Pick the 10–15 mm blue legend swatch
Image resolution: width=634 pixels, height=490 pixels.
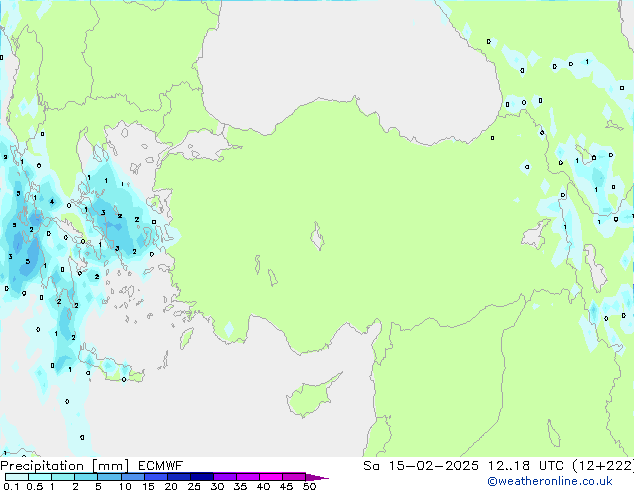tap(132, 477)
